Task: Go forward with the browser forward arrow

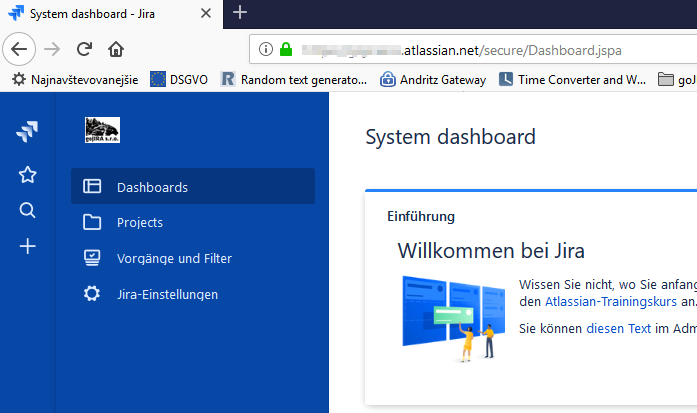Action: point(52,49)
